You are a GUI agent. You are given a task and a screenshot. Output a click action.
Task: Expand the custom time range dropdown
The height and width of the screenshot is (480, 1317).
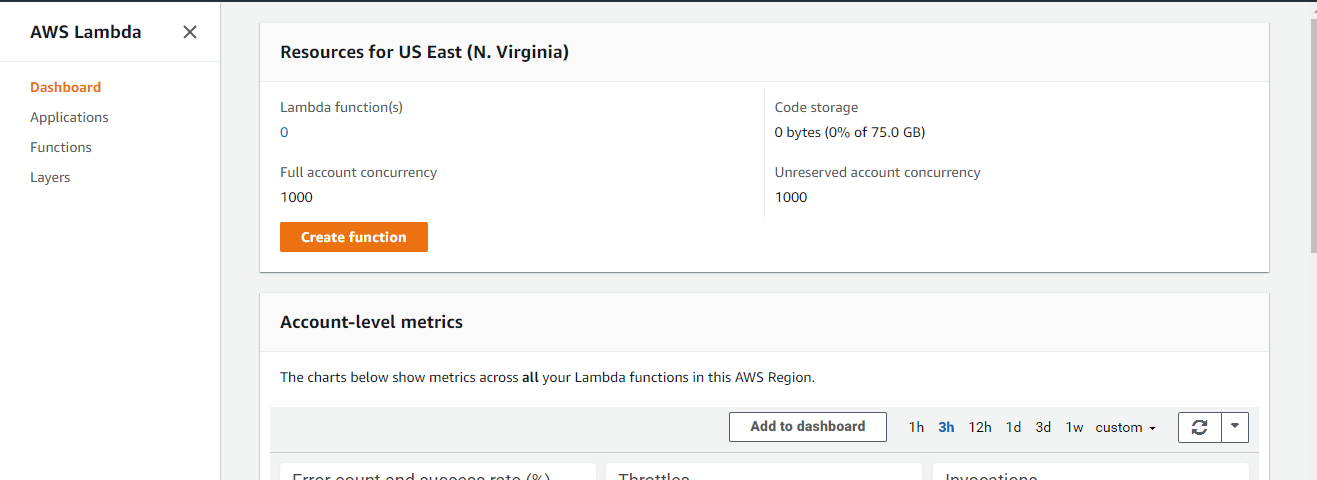pyautogui.click(x=1125, y=427)
